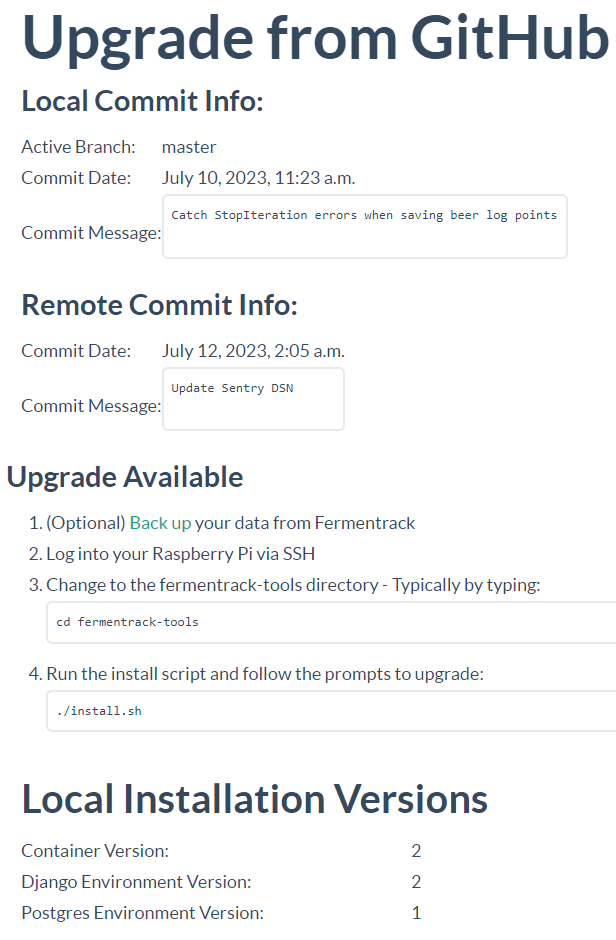Click the 'Active Branch:' label
Image resolution: width=616 pixels, height=940 pixels.
[78, 147]
